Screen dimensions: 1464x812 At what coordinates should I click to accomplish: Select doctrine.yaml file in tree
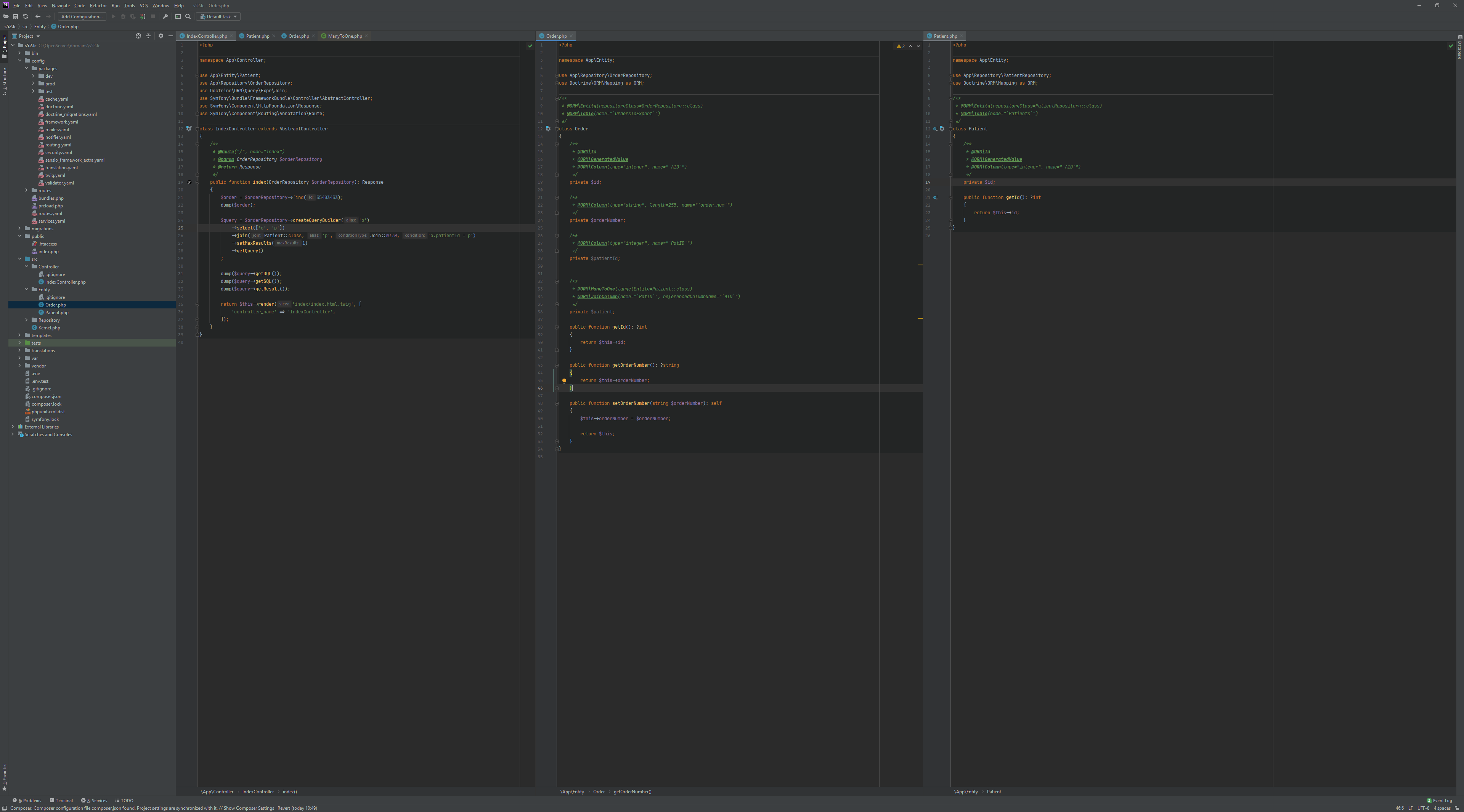(x=59, y=106)
